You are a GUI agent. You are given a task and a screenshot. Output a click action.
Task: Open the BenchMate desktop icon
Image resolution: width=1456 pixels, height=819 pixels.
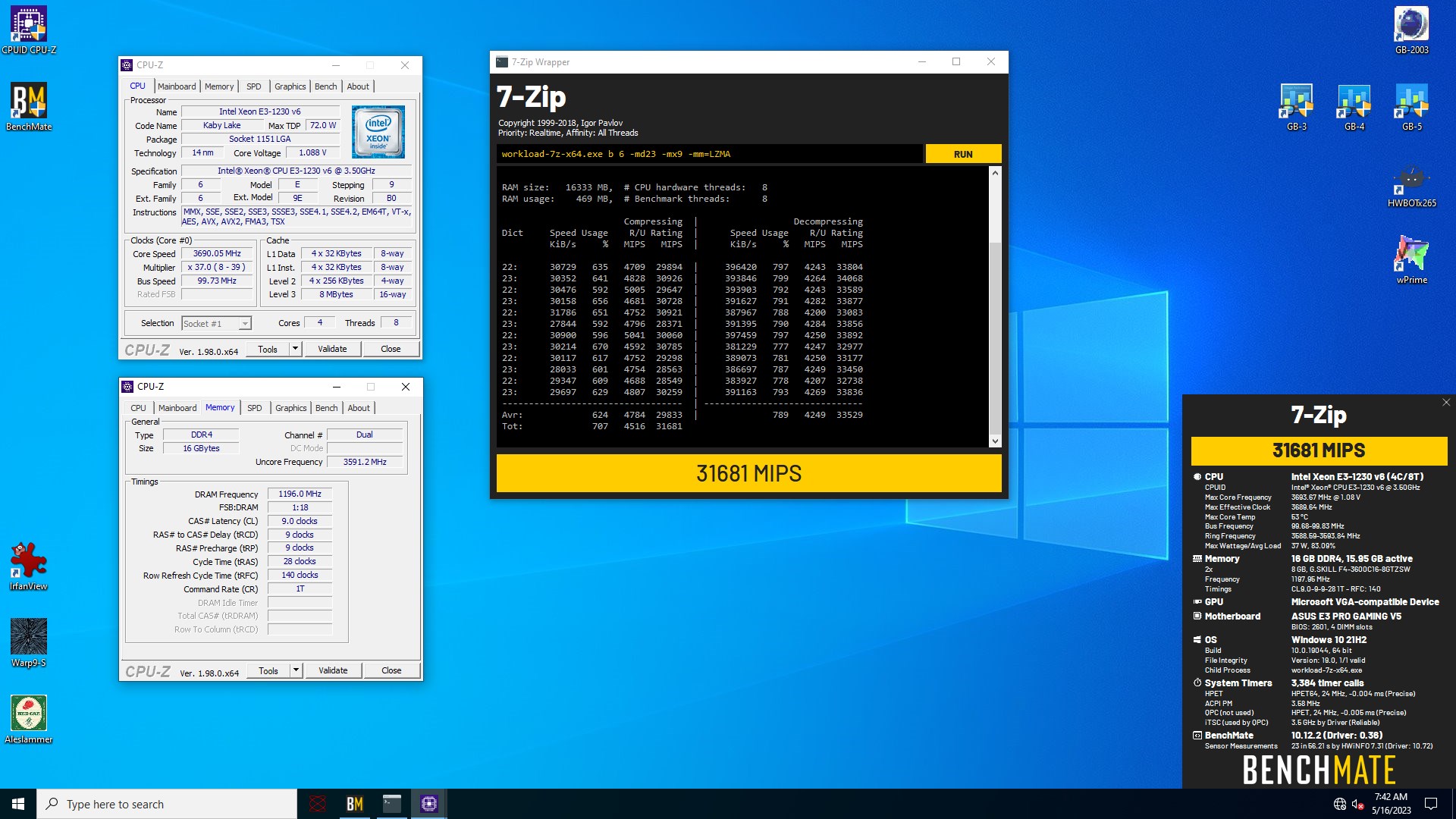(29, 107)
